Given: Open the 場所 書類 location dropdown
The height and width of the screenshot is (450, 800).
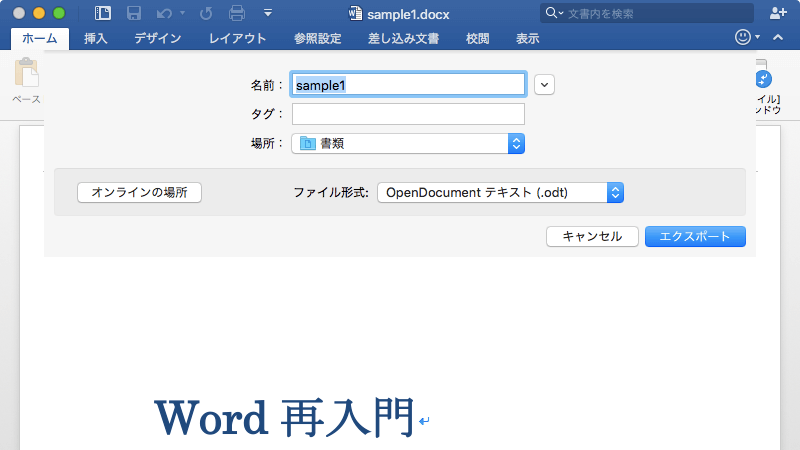Looking at the screenshot, I should tap(408, 143).
